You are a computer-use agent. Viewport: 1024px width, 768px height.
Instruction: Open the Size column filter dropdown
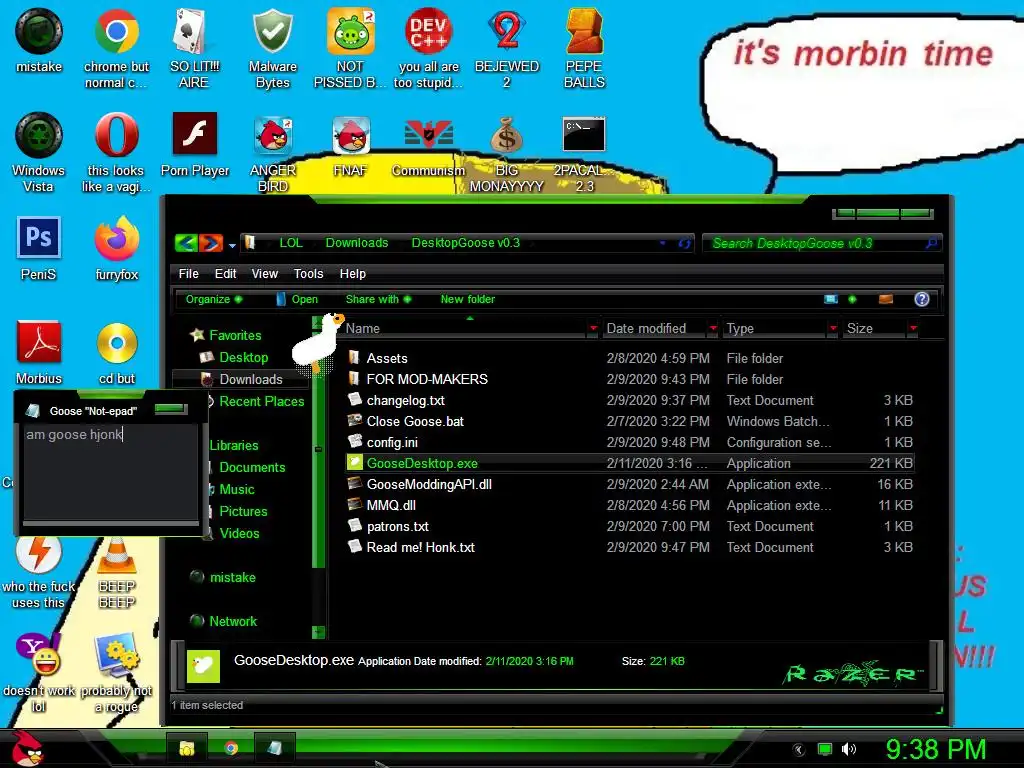click(x=913, y=328)
